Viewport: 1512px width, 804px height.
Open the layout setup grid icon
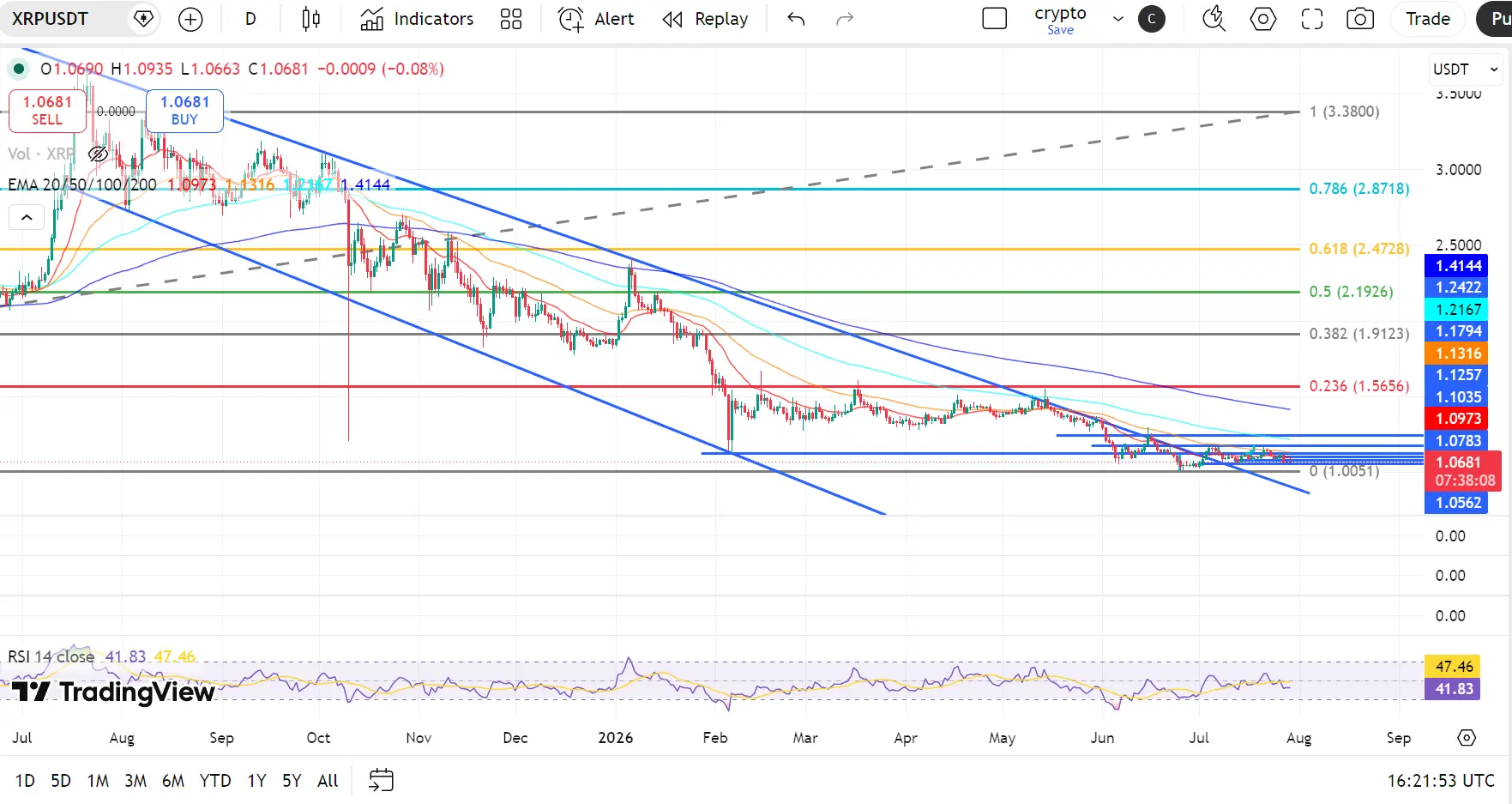(x=511, y=19)
